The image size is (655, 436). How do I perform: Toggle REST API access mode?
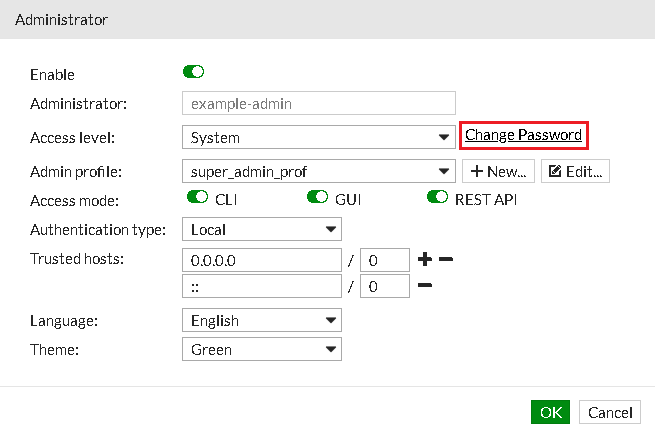click(x=437, y=198)
